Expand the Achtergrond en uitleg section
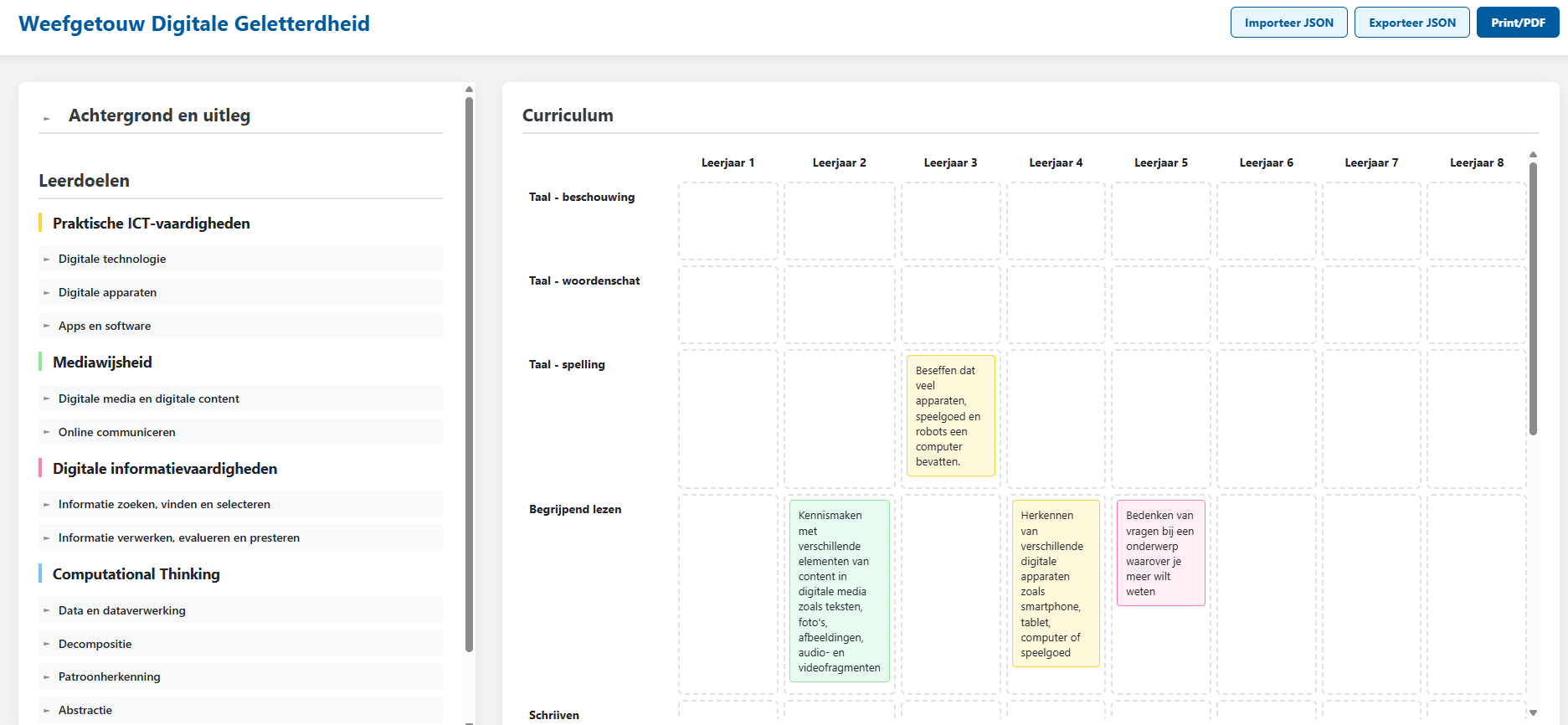 [x=240, y=116]
